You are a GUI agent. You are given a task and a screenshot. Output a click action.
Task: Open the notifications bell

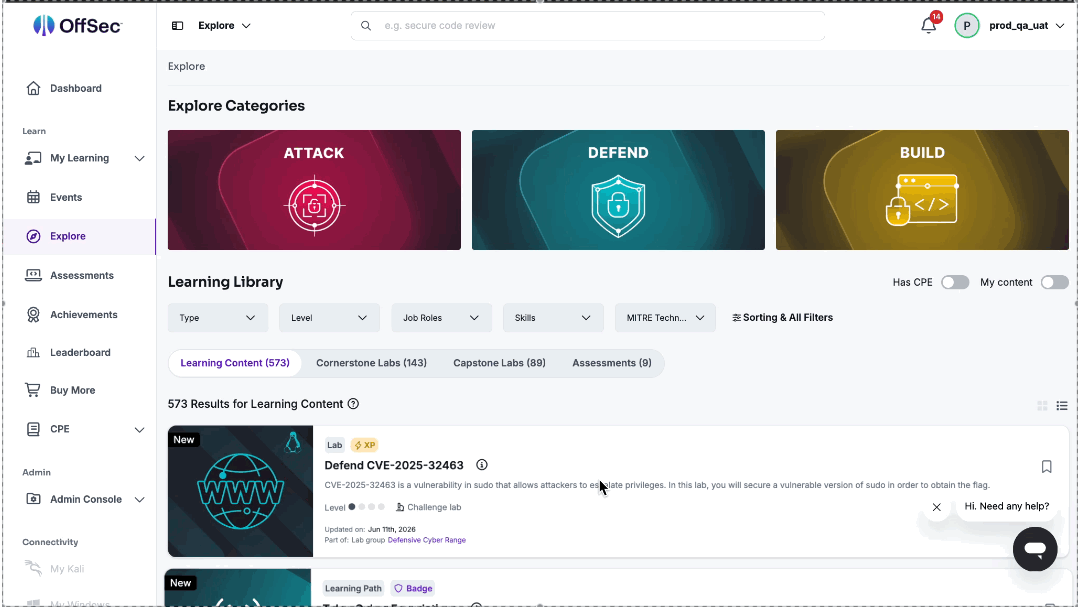click(x=928, y=25)
